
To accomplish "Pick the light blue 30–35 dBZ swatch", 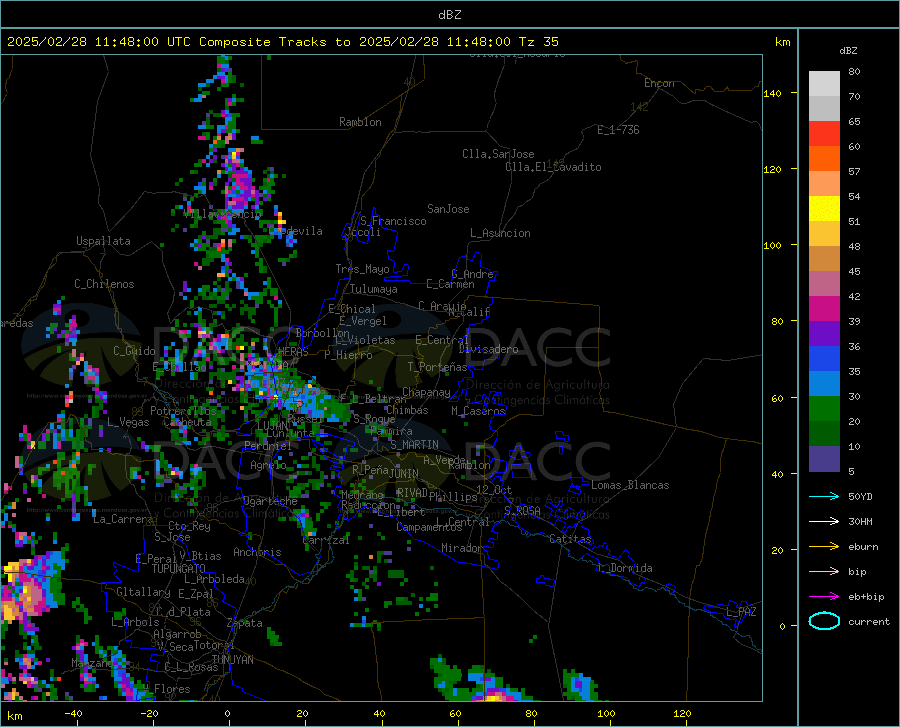I will pyautogui.click(x=824, y=384).
